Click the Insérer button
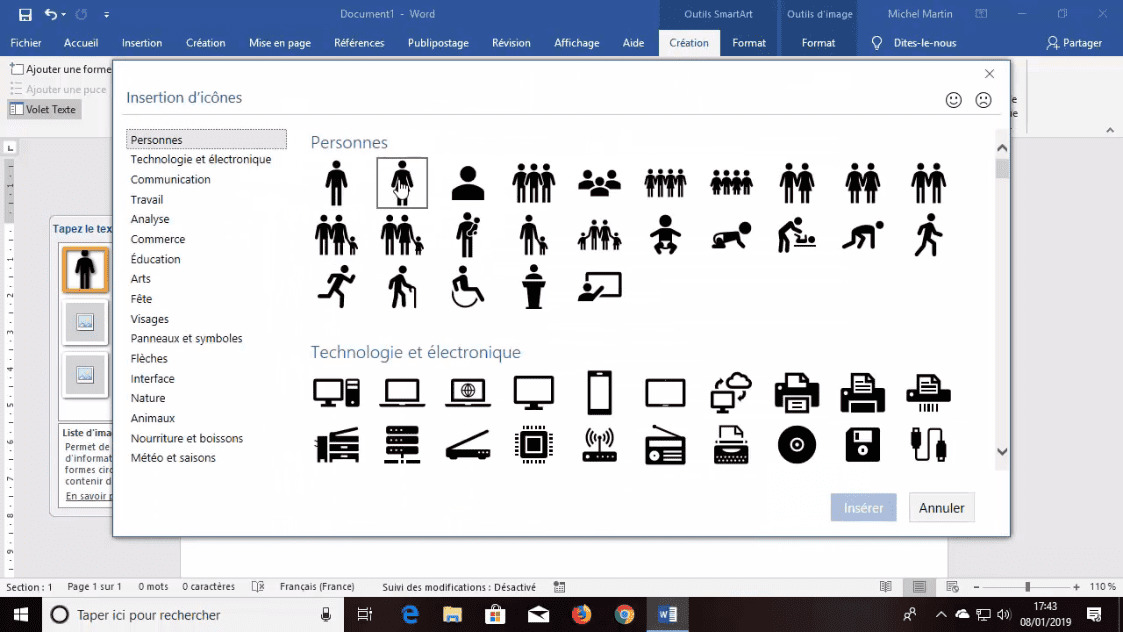Screen dimensions: 1123x632 click(863, 508)
